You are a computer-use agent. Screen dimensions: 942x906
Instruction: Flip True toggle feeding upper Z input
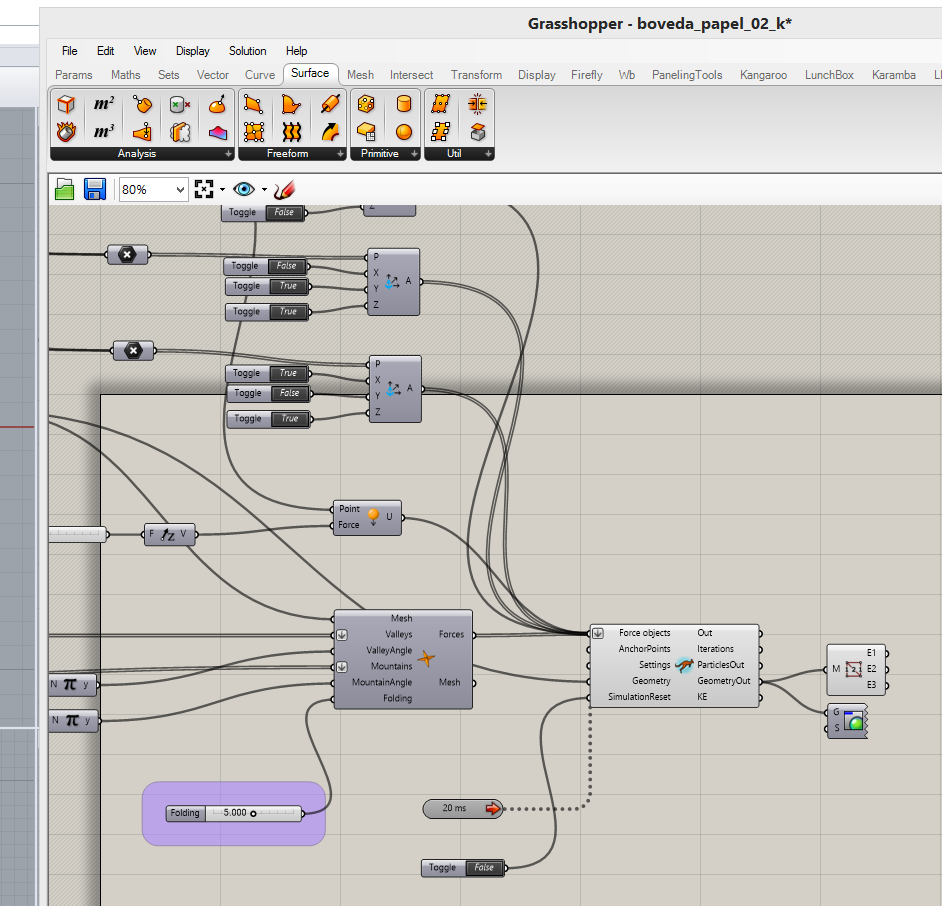click(x=288, y=312)
